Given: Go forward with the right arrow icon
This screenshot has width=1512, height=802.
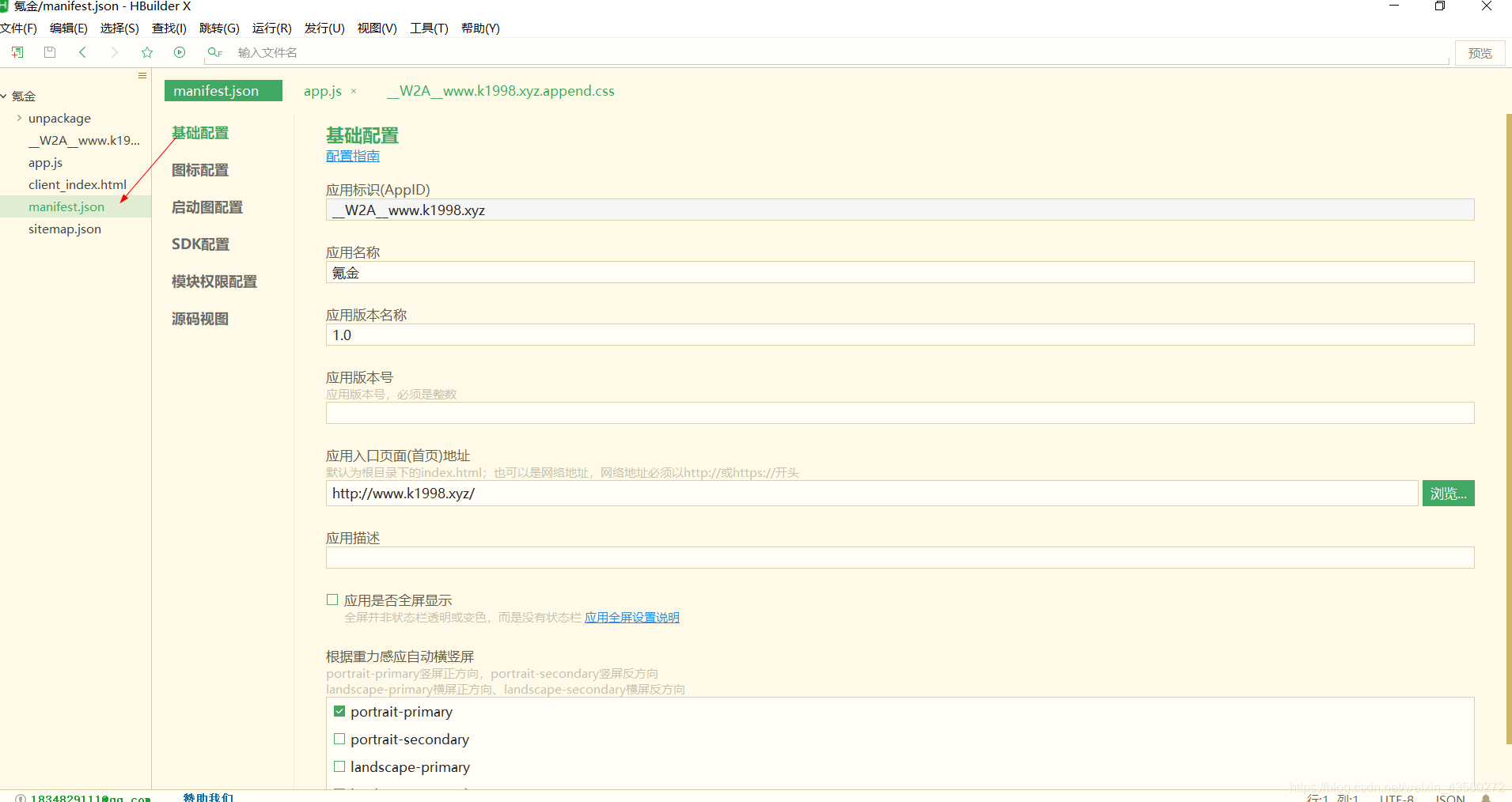Looking at the screenshot, I should click(115, 52).
